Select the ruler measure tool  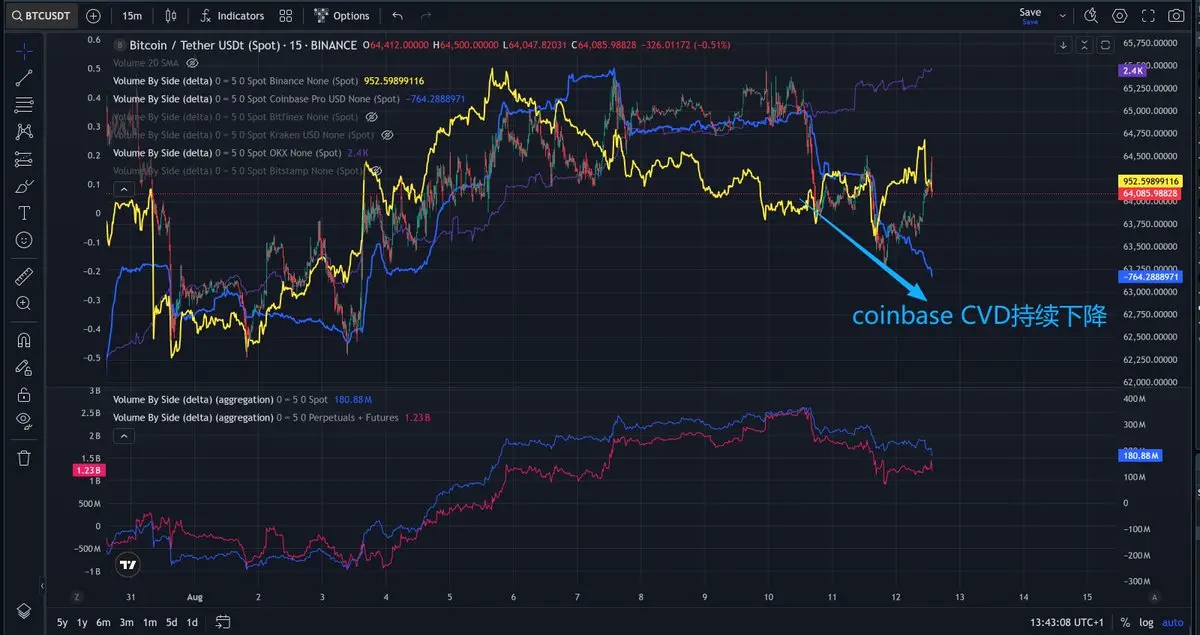click(24, 275)
